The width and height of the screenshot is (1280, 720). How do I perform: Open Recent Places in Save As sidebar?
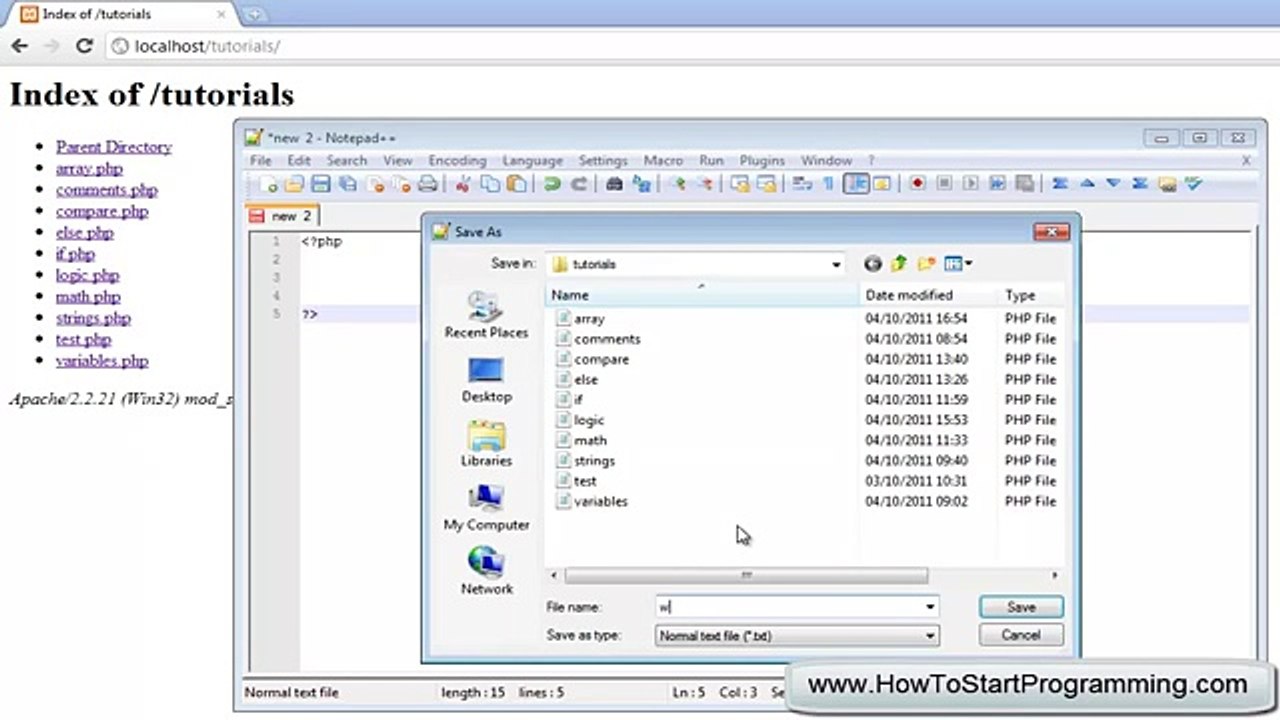point(487,316)
